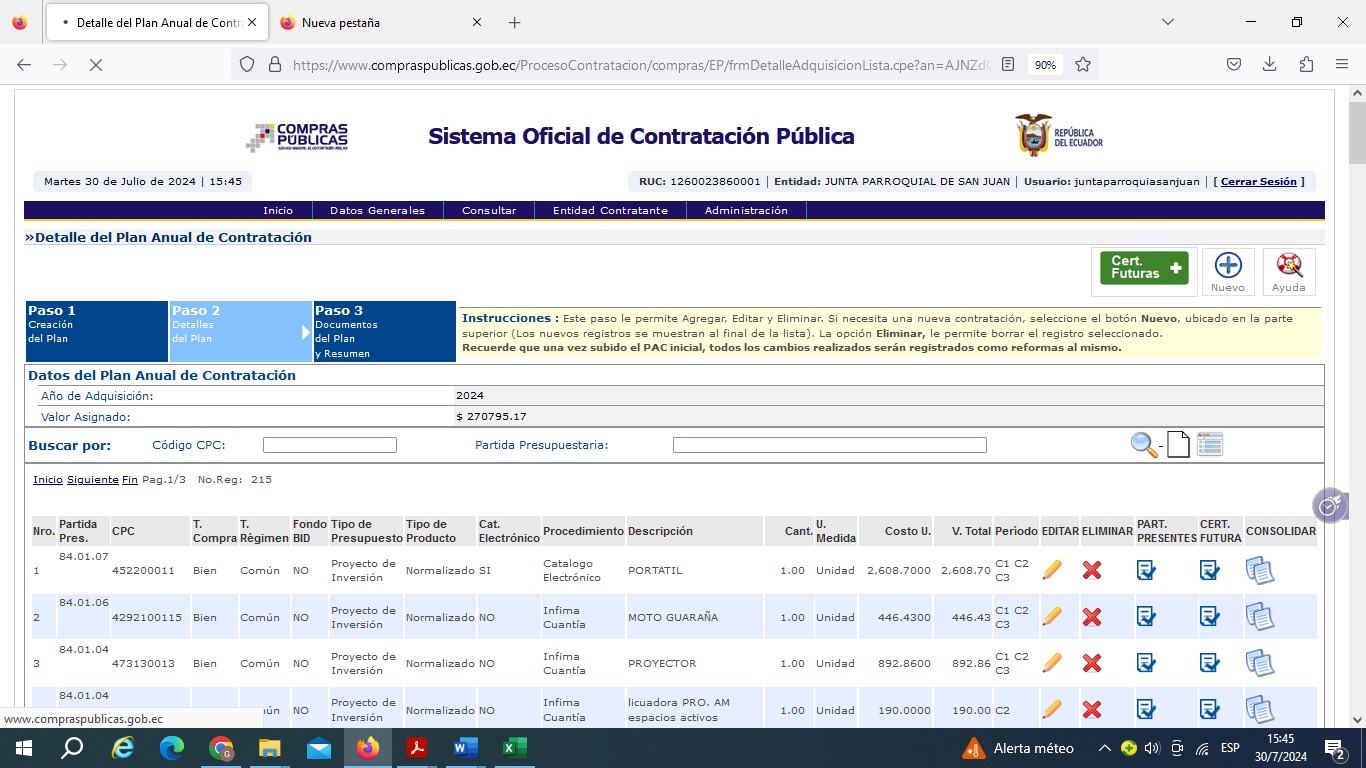Select Paso 3 Documentos del Plan step
1366x768 pixels.
tap(384, 331)
